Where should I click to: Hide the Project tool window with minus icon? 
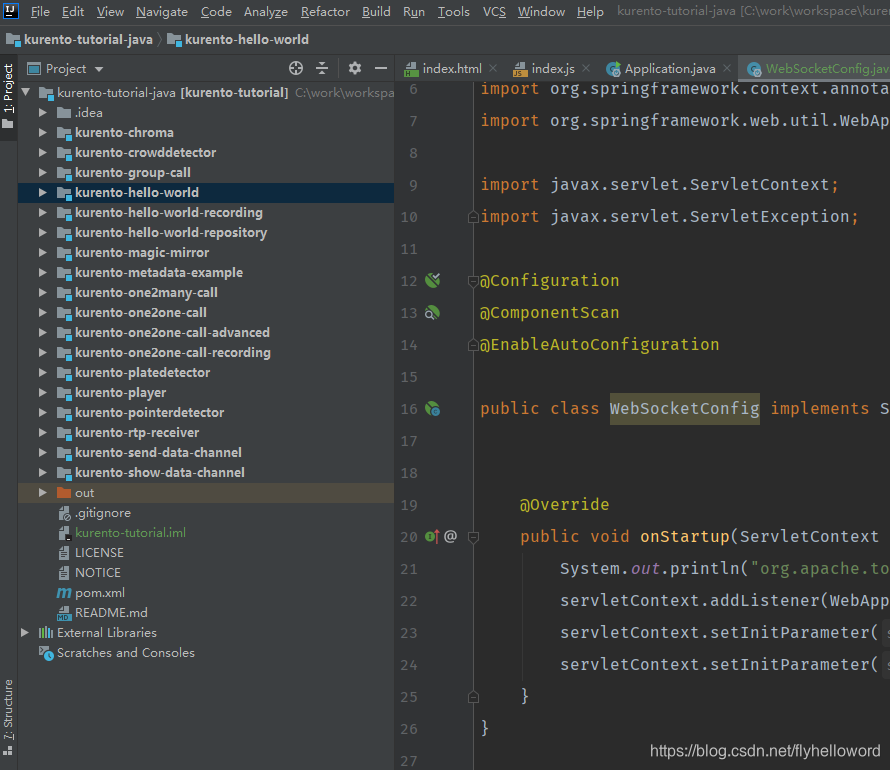(x=381, y=69)
